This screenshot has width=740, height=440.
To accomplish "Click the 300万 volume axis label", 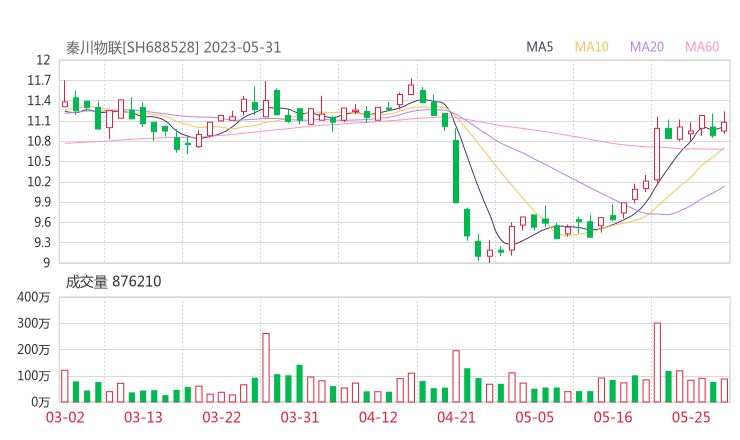I will pyautogui.click(x=34, y=323).
